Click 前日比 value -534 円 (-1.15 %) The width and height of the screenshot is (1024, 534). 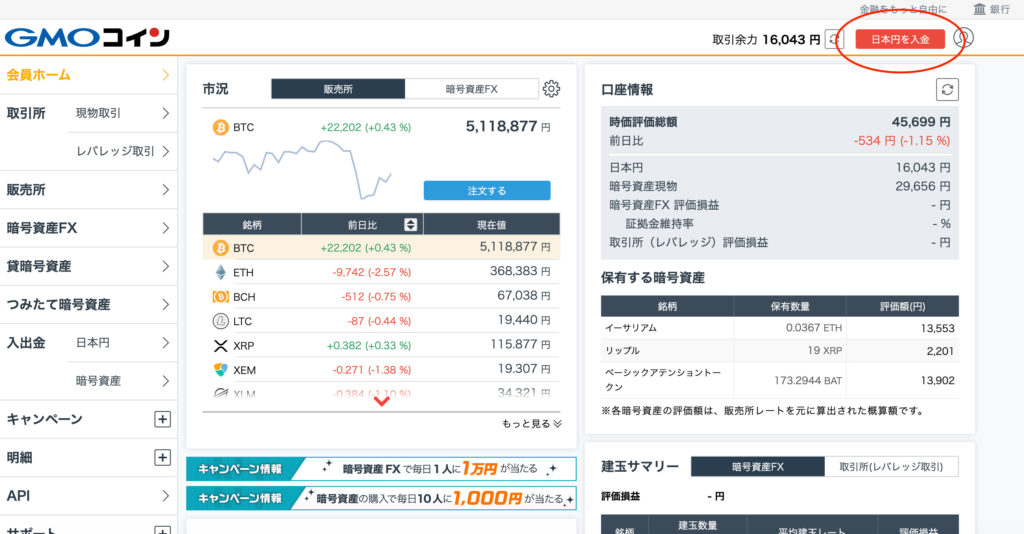pyautogui.click(x=902, y=140)
